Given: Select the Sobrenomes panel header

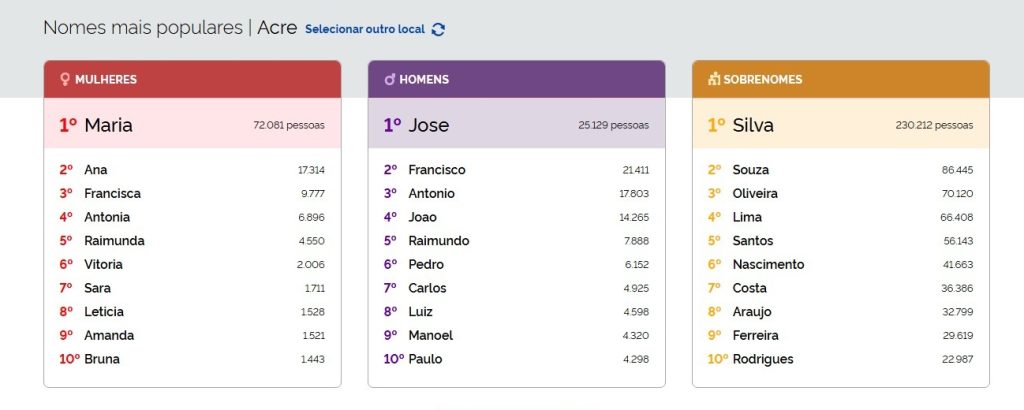Looking at the screenshot, I should (x=840, y=79).
